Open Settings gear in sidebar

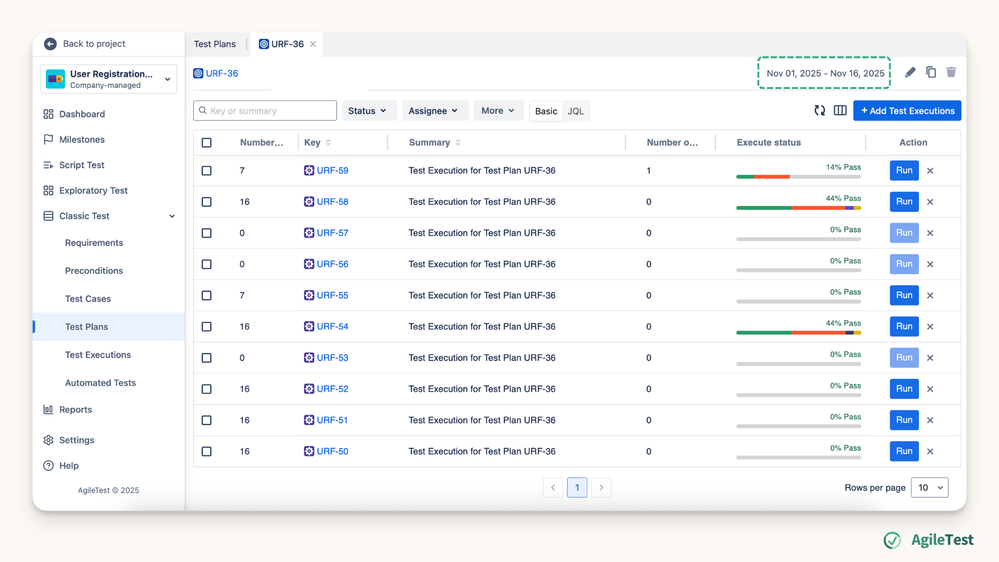(x=48, y=440)
